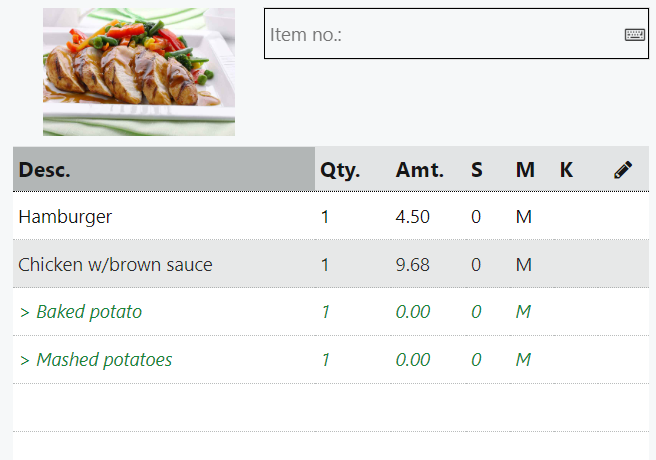This screenshot has width=656, height=460.
Task: Click the S column header
Action: point(477,170)
